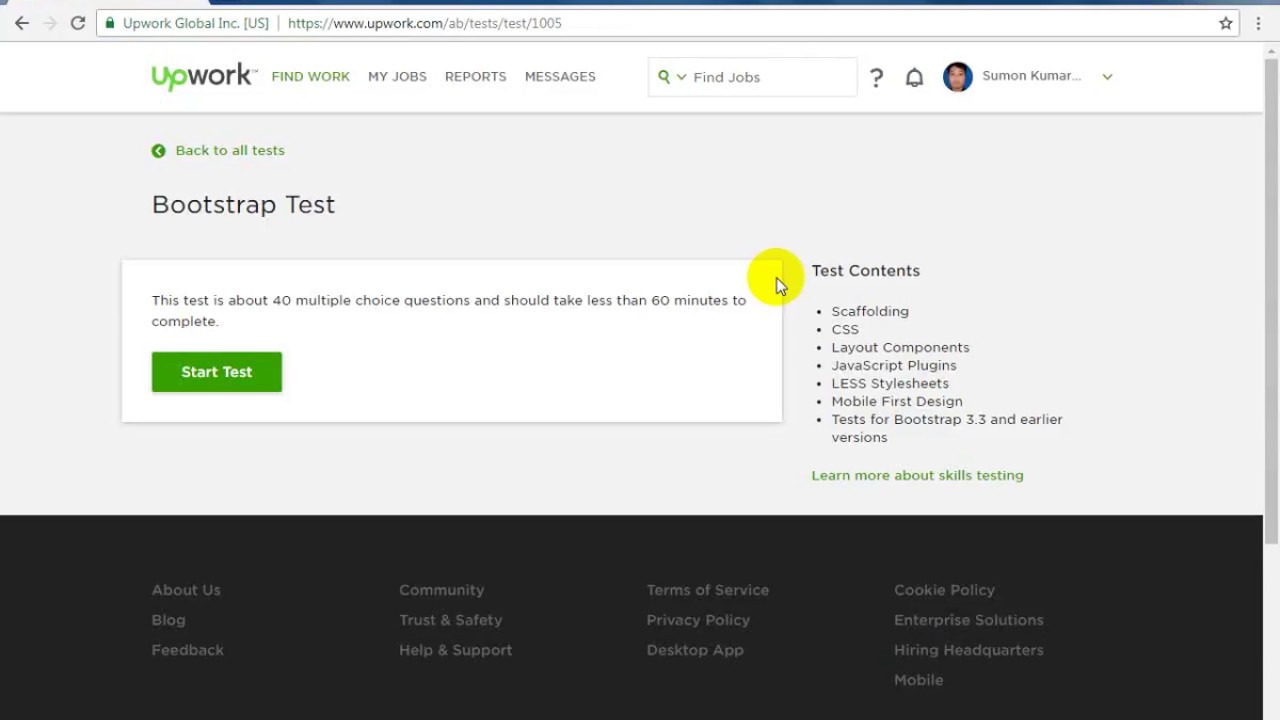Image resolution: width=1280 pixels, height=720 pixels.
Task: Open Feedback footer link
Action: click(187, 650)
